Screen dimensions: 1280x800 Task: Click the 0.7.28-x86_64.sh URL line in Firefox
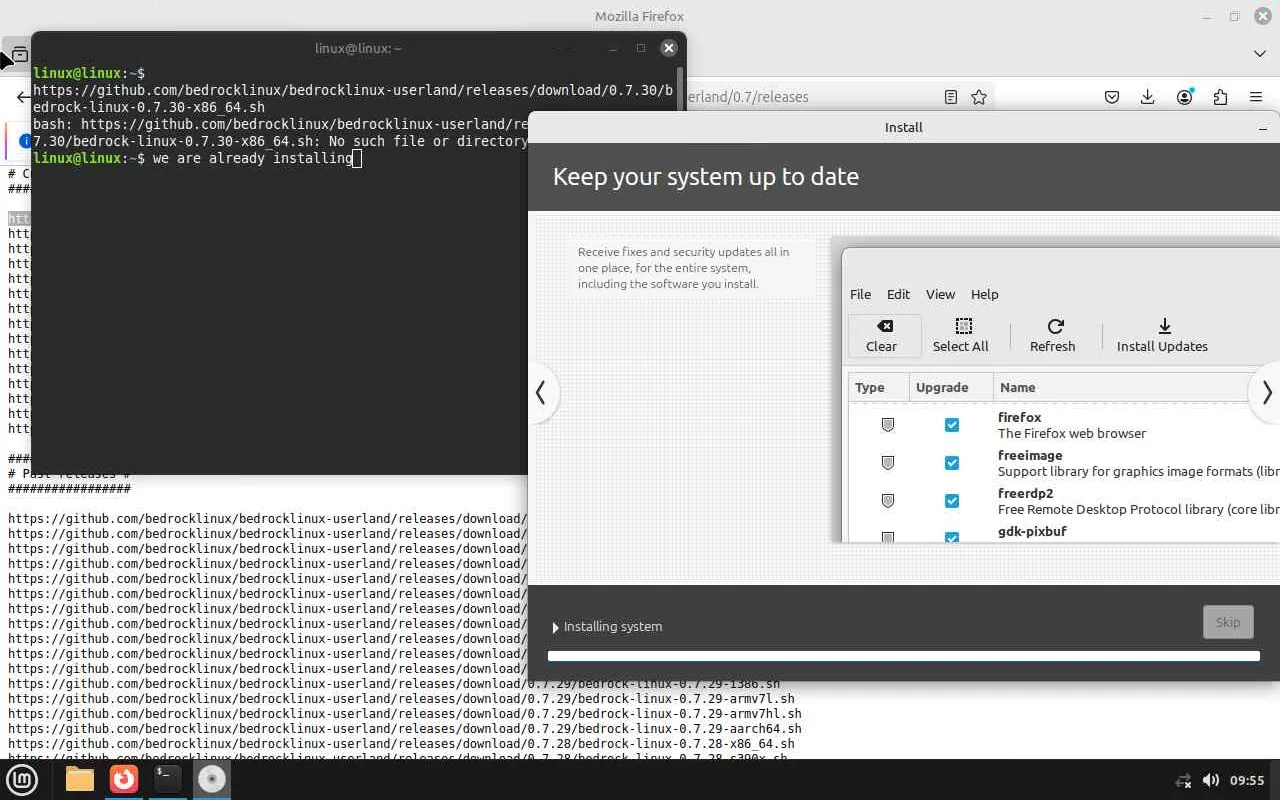tap(401, 744)
